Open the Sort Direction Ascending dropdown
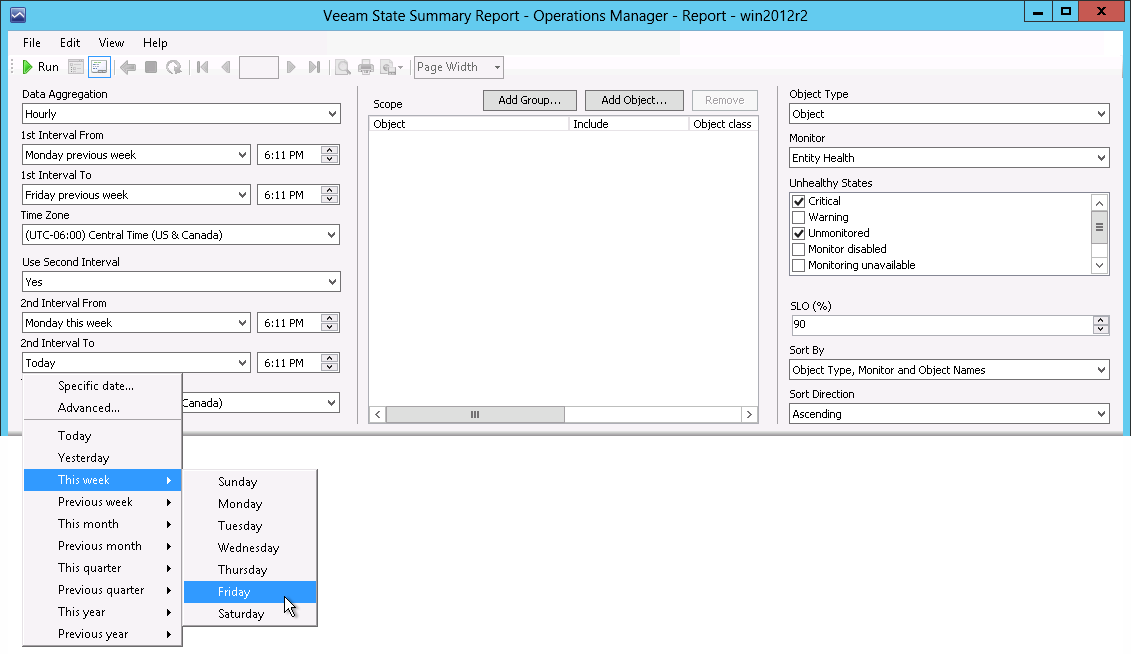This screenshot has width=1131, height=654. pyautogui.click(x=949, y=414)
